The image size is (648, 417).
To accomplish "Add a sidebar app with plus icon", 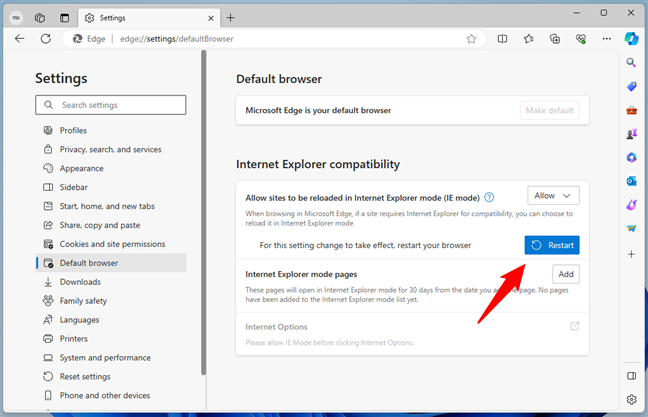I will (x=631, y=254).
